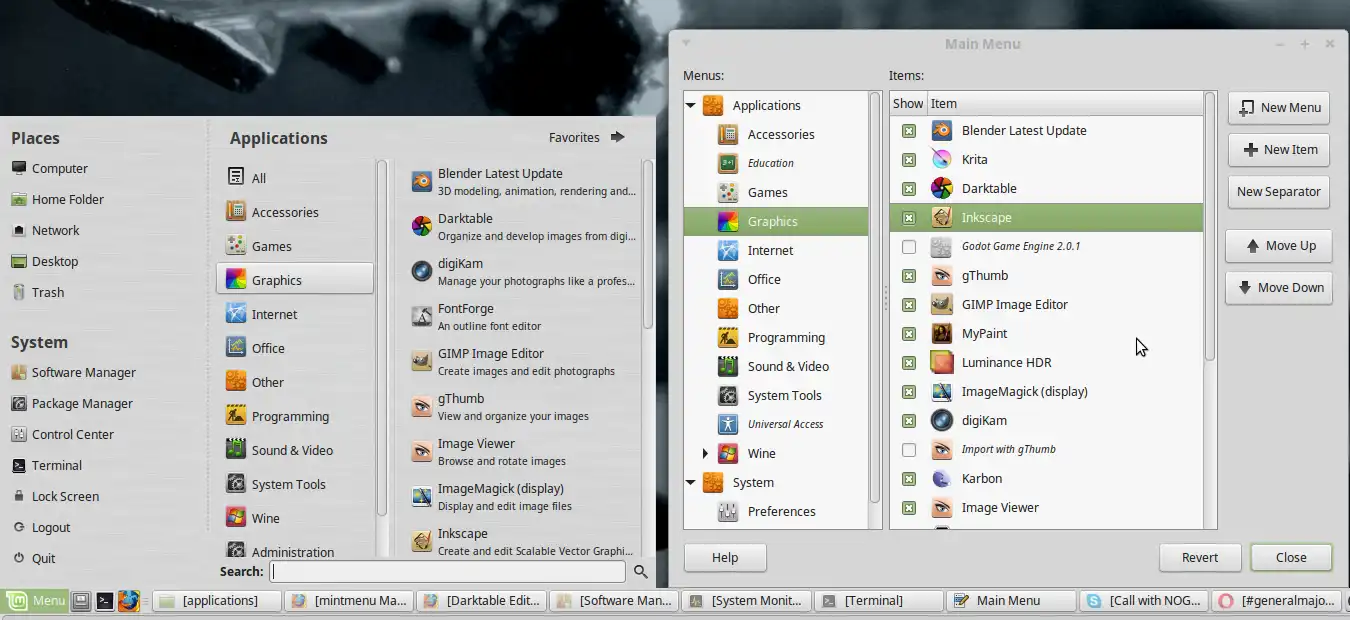1350x620 pixels.
Task: Click the GIMP Image Editor icon in items list
Action: 941,304
